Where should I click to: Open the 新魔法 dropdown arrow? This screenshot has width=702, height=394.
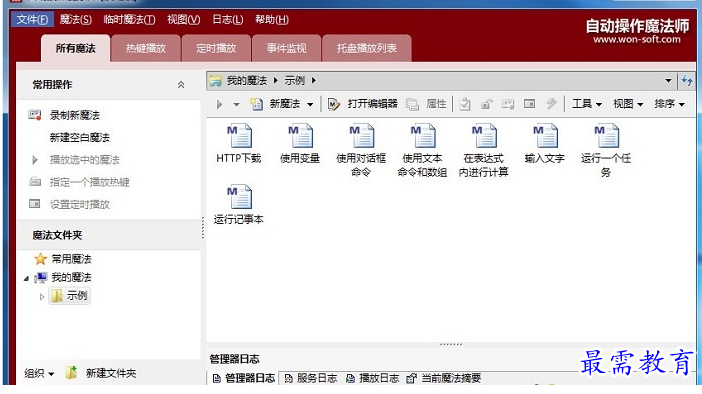[x=310, y=105]
